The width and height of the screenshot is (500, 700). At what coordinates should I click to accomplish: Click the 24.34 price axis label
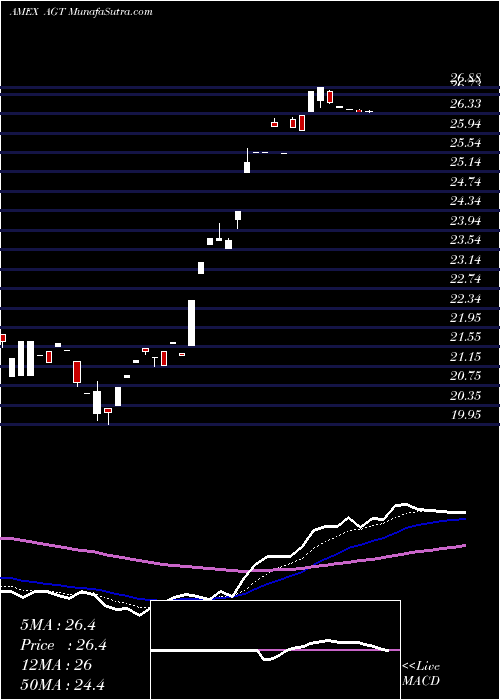click(466, 201)
